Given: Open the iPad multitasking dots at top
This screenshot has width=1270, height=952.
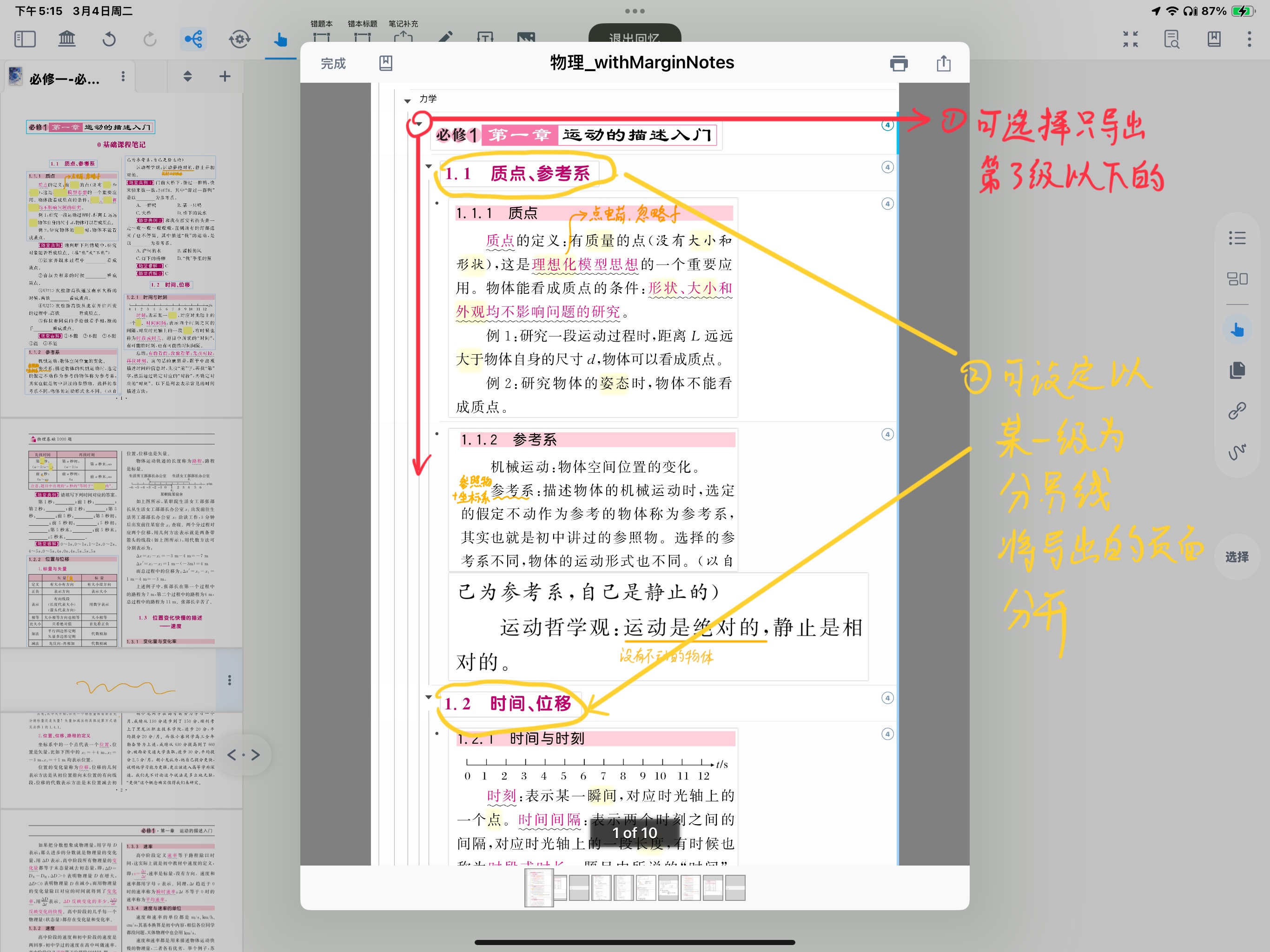Looking at the screenshot, I should (x=635, y=11).
